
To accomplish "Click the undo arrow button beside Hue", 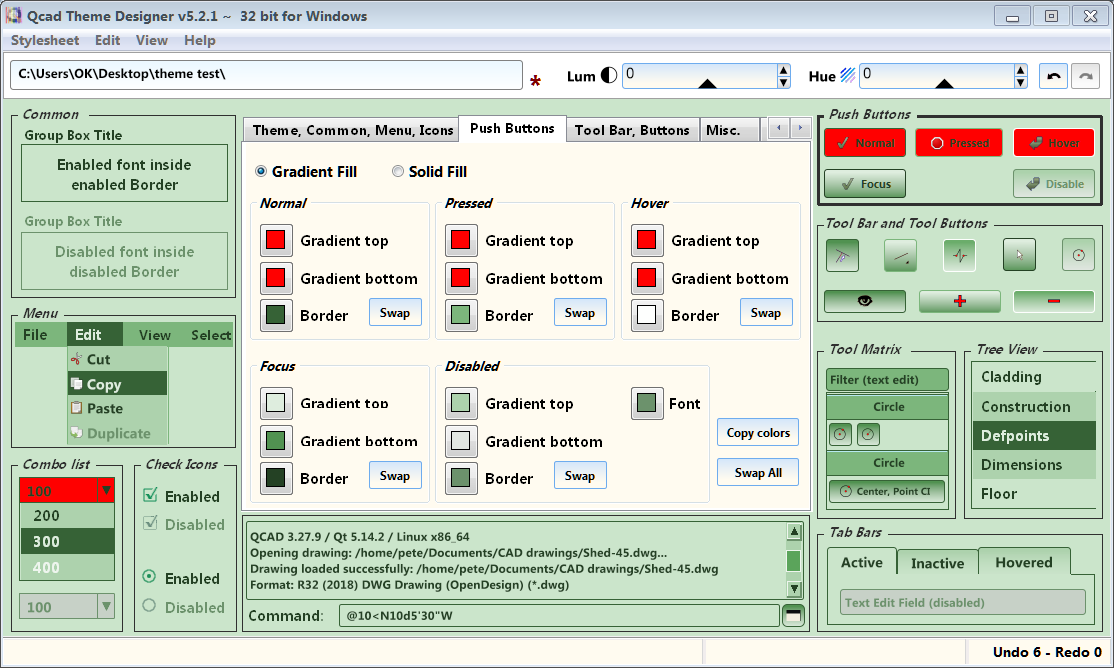I will click(1053, 77).
